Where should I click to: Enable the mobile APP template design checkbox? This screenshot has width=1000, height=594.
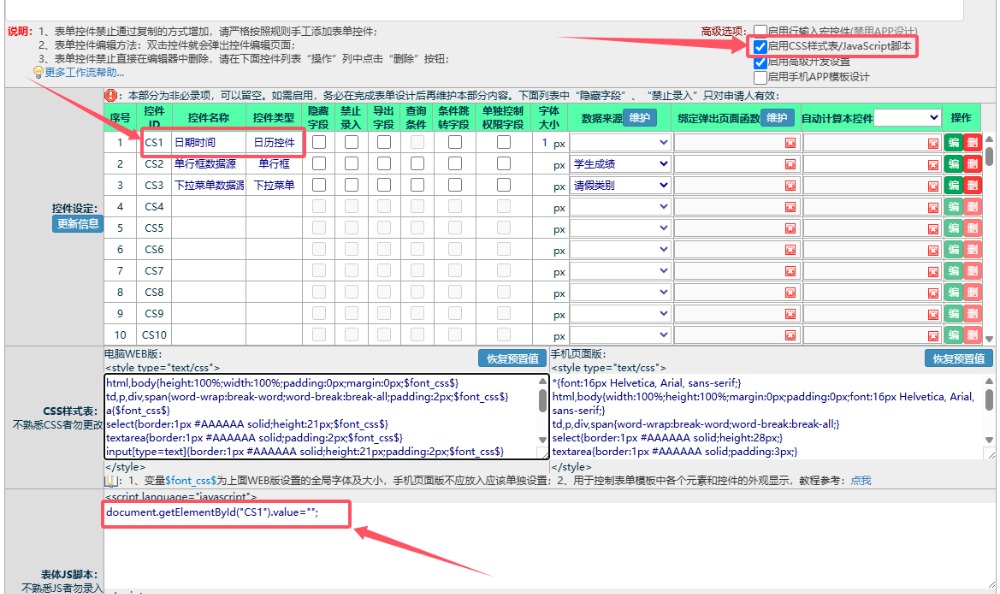(760, 77)
